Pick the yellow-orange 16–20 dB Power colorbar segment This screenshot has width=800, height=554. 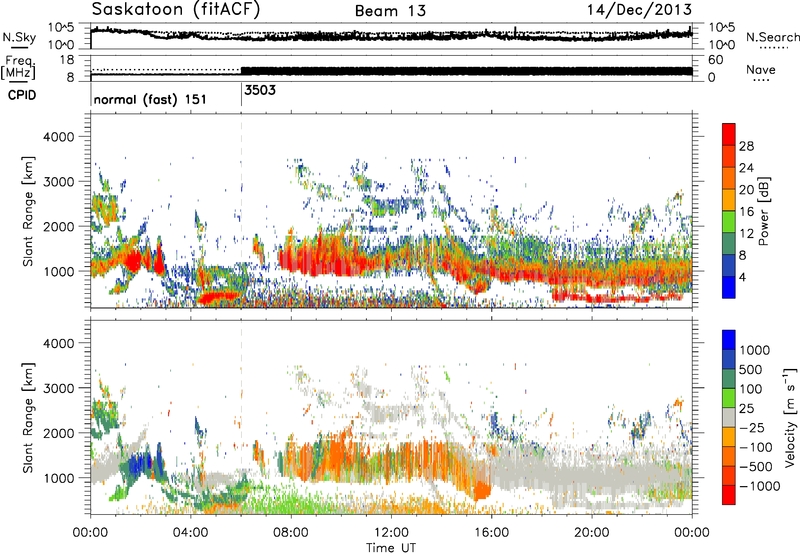click(x=729, y=199)
